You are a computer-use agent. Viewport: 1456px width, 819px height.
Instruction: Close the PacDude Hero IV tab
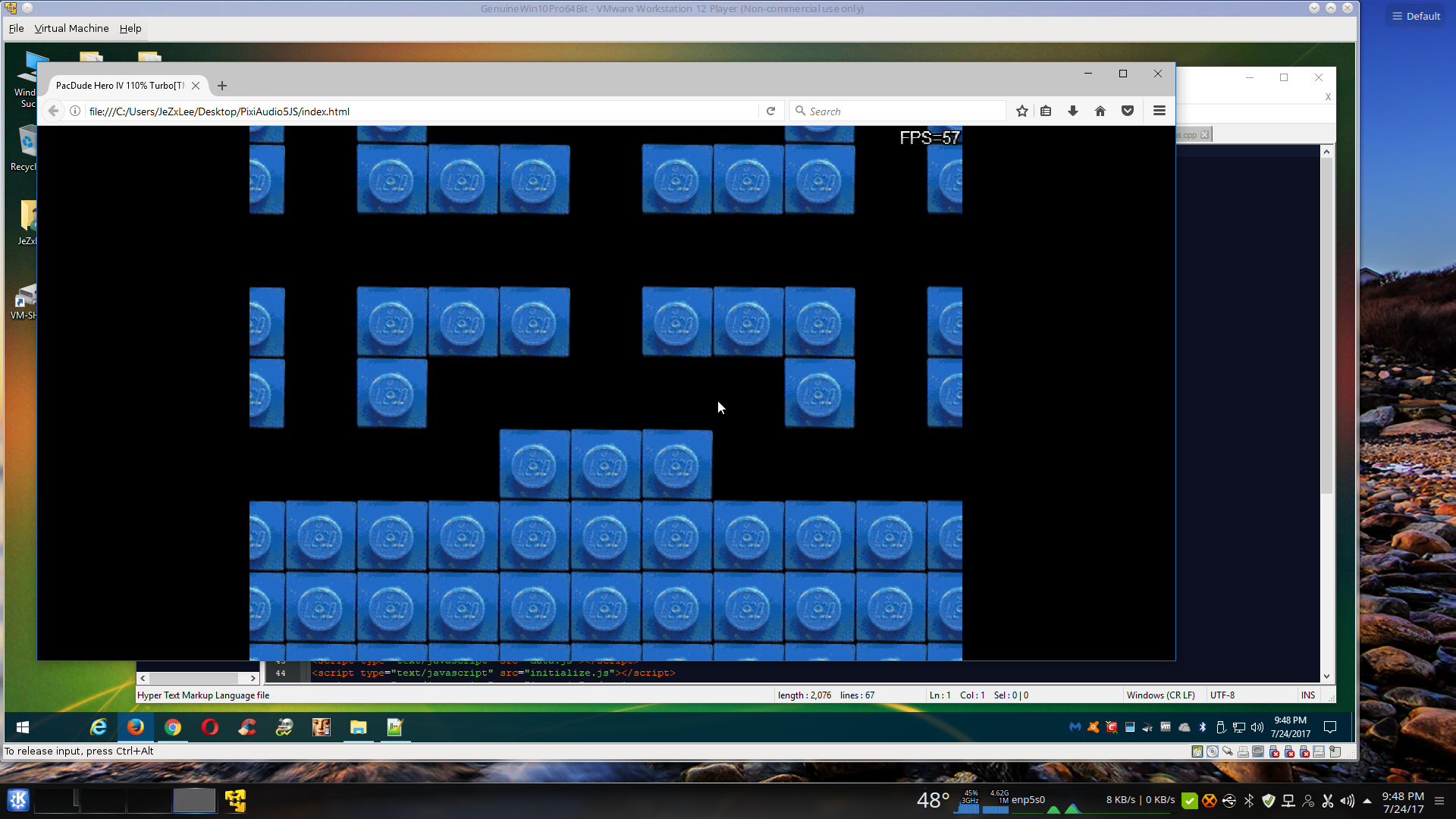tap(196, 86)
